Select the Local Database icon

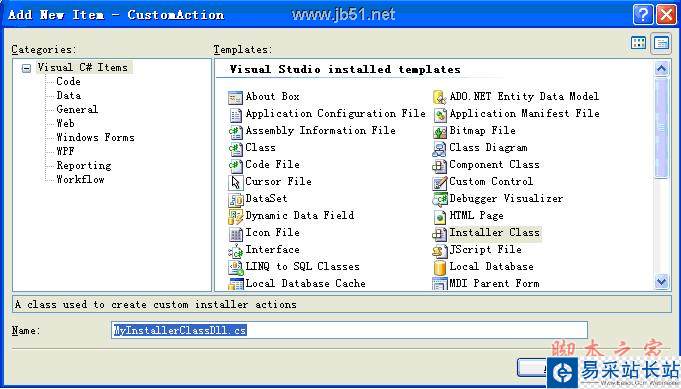[439, 267]
